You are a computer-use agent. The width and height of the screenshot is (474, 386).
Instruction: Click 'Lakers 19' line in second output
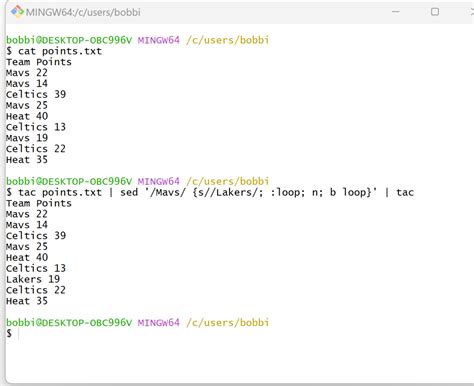coord(33,279)
